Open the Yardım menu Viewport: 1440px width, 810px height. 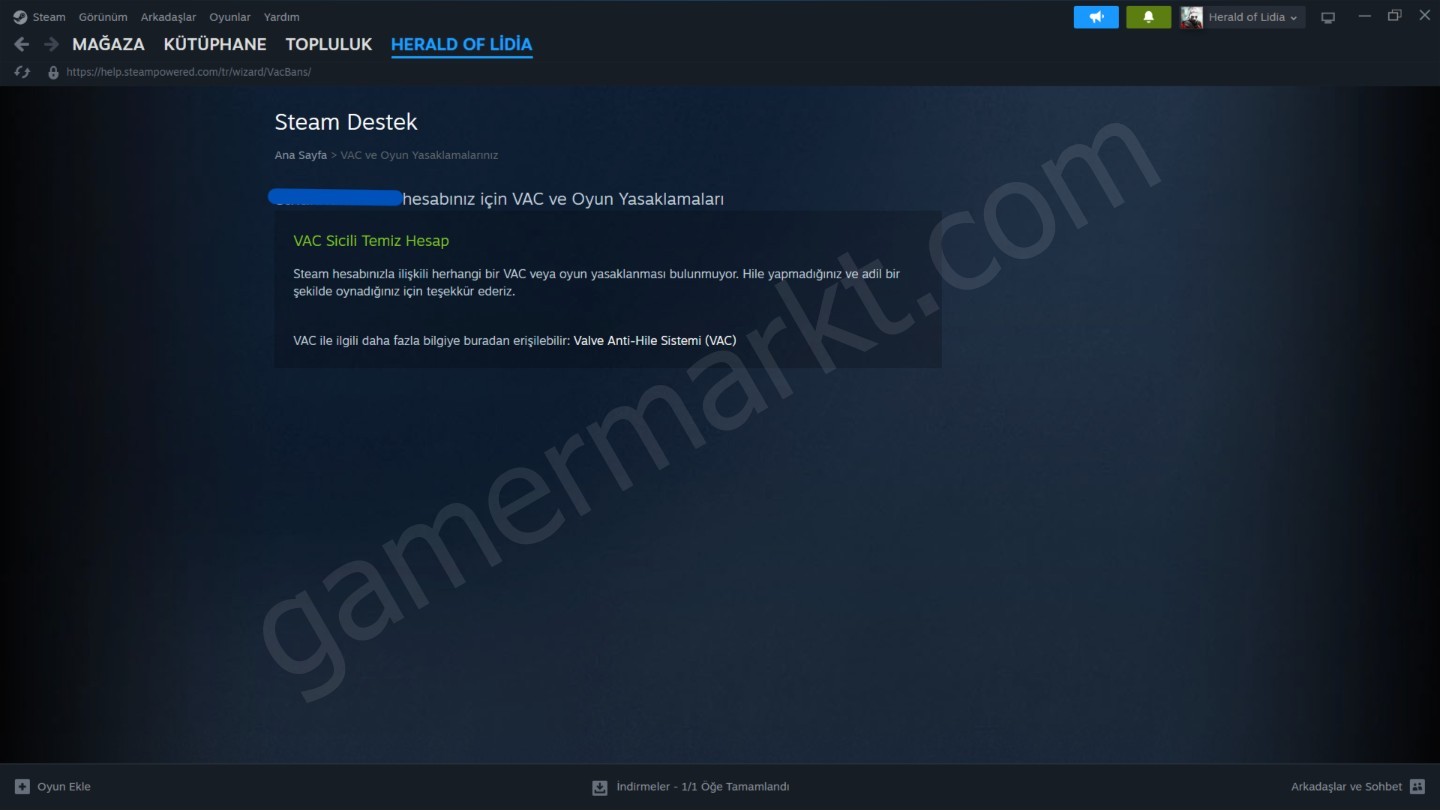coord(281,17)
